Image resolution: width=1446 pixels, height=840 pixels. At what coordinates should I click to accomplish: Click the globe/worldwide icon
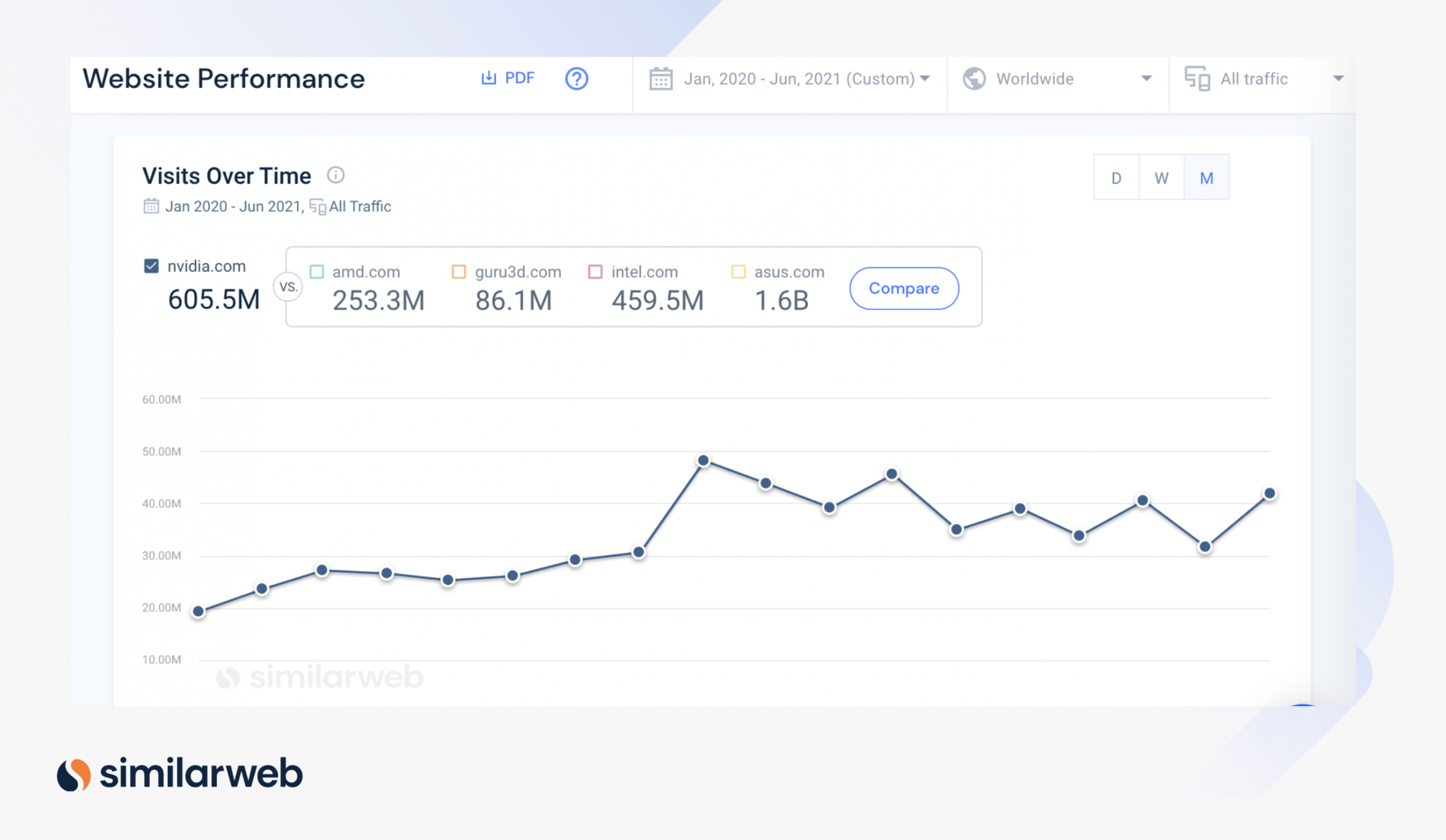coord(974,78)
